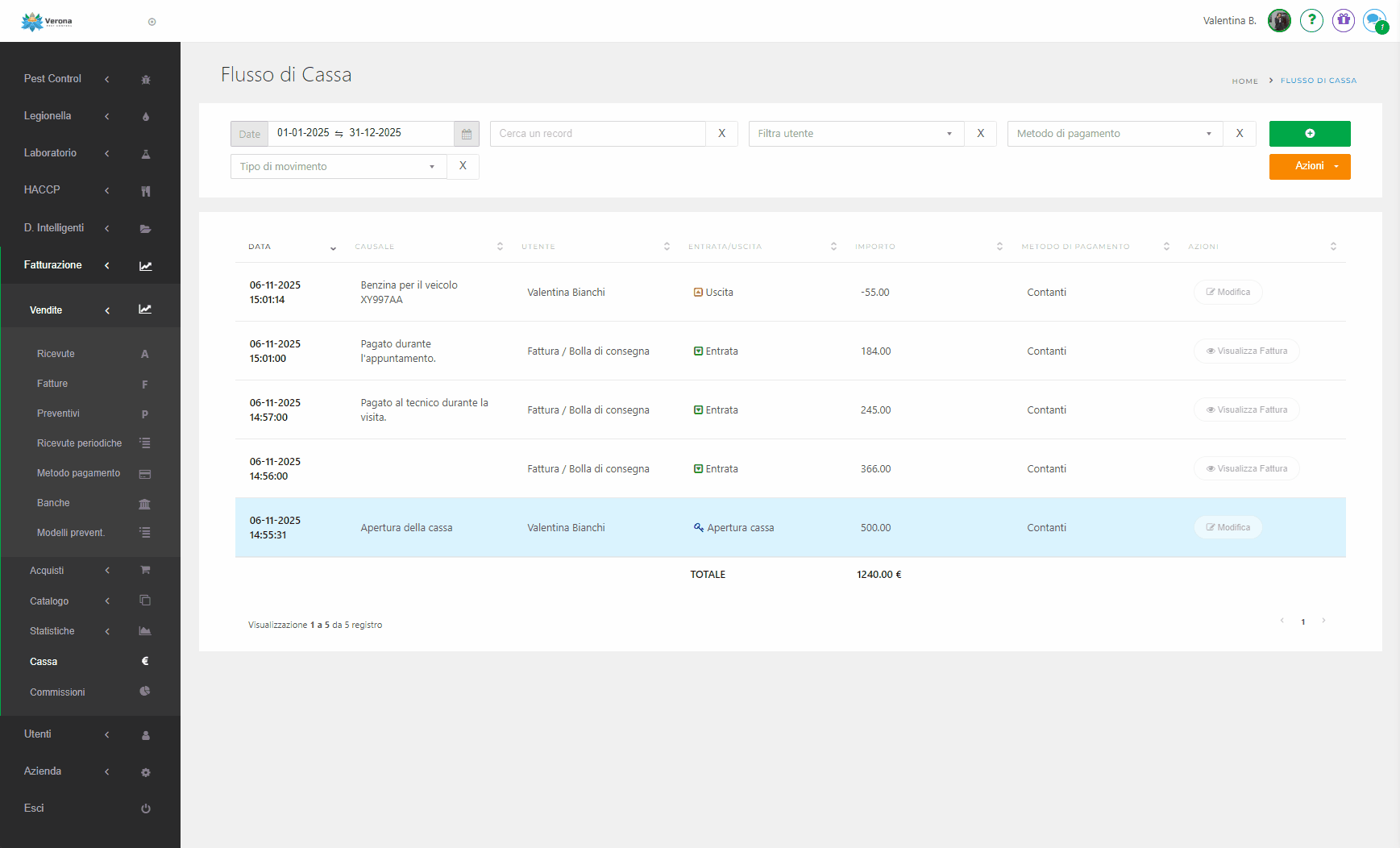The height and width of the screenshot is (848, 1400).
Task: Open the chat messages icon
Action: point(1374,21)
